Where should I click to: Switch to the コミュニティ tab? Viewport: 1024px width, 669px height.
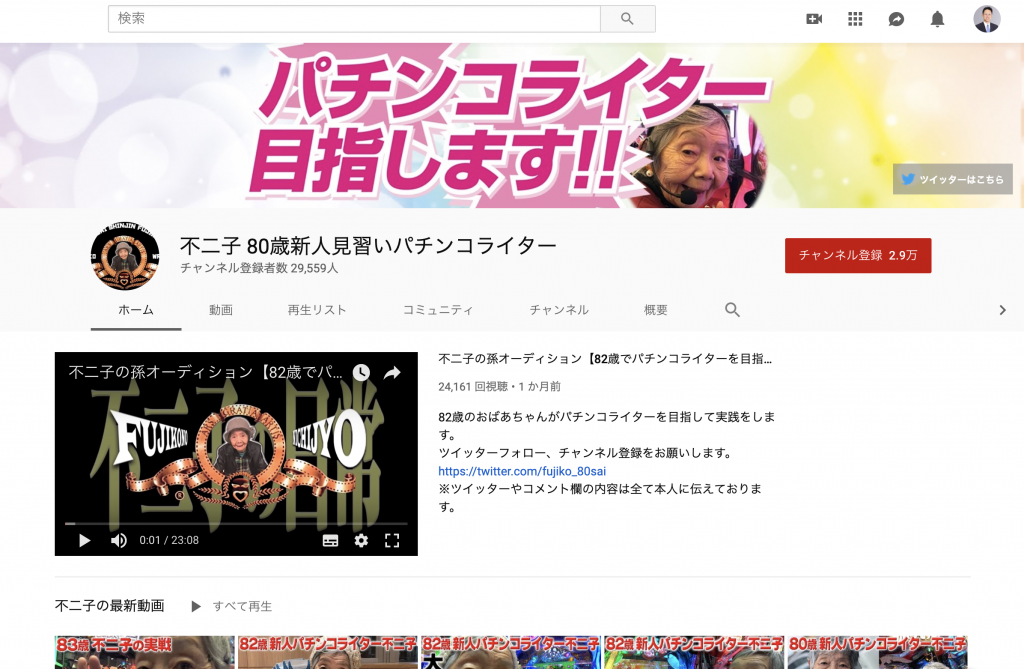(438, 310)
